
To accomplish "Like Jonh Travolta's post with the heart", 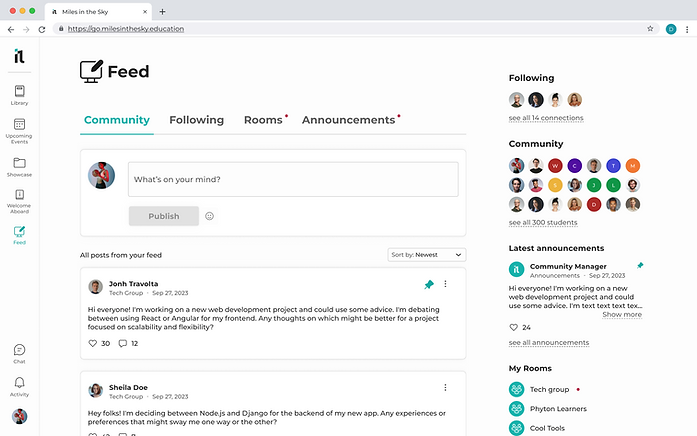I will (93, 344).
